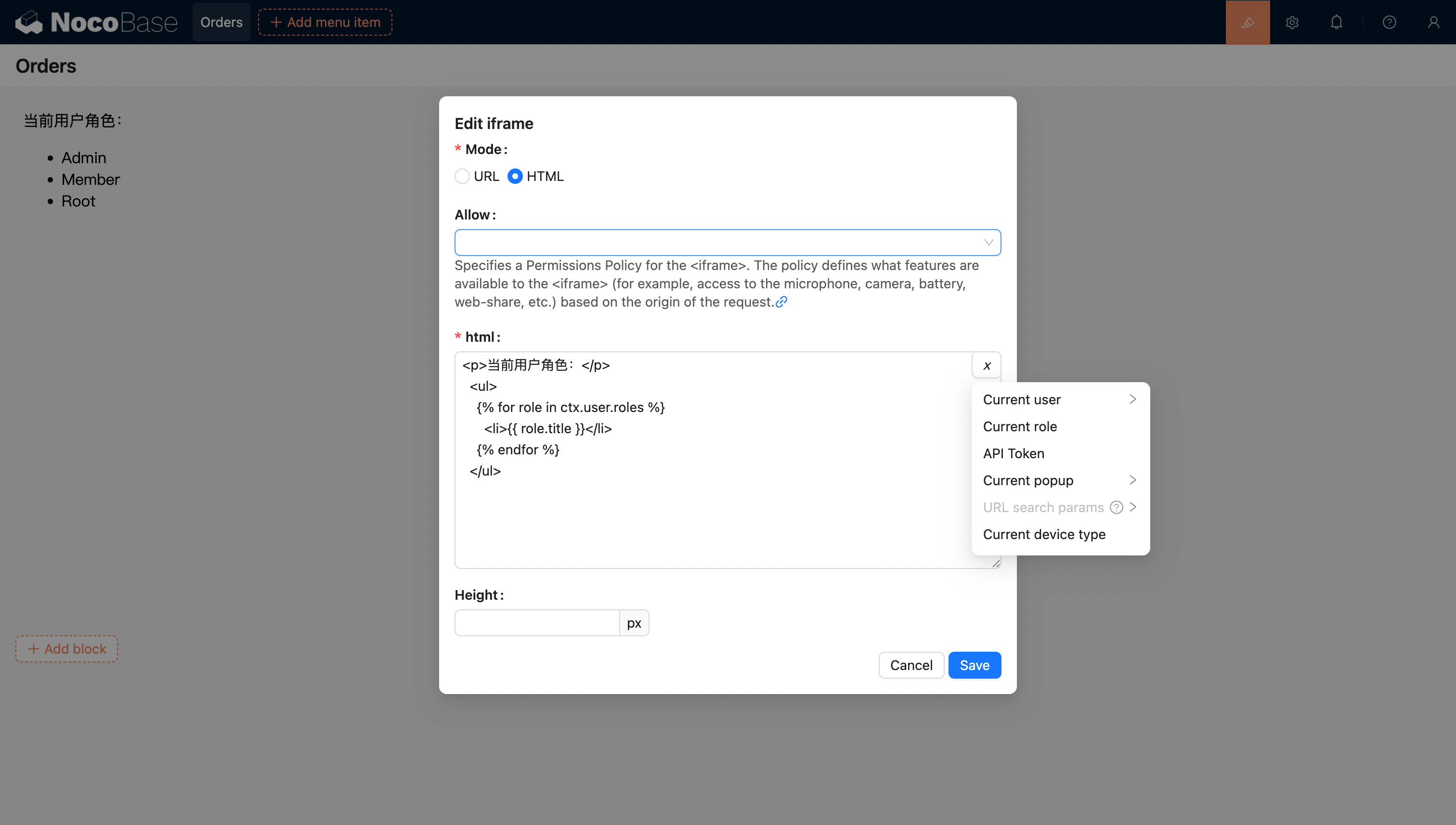Choose the Current role variable

click(x=1020, y=426)
